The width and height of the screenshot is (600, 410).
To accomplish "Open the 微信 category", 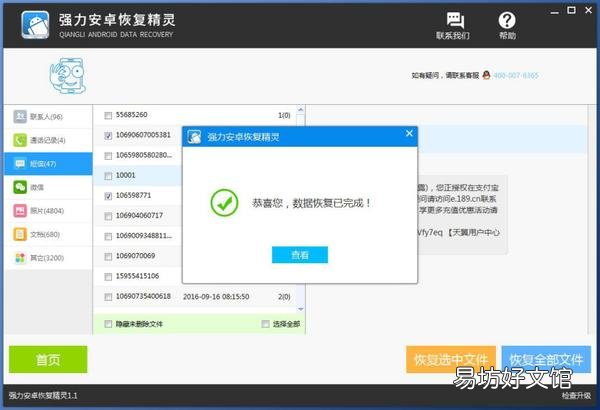I will click(48, 187).
